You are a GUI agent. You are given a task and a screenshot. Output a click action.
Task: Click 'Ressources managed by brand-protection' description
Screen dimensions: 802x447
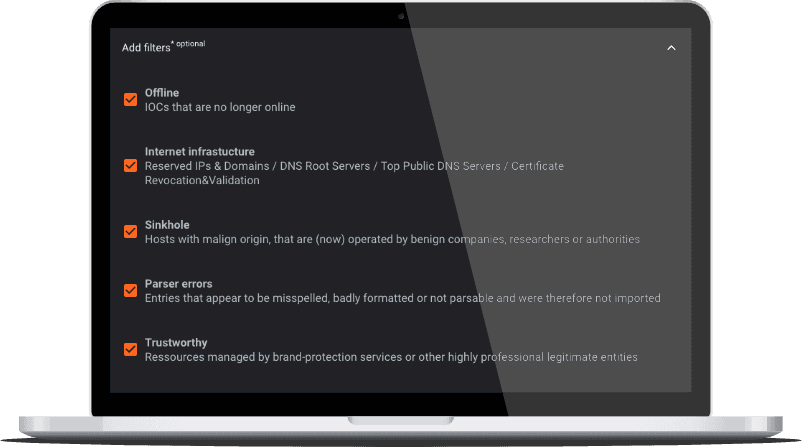click(x=391, y=356)
